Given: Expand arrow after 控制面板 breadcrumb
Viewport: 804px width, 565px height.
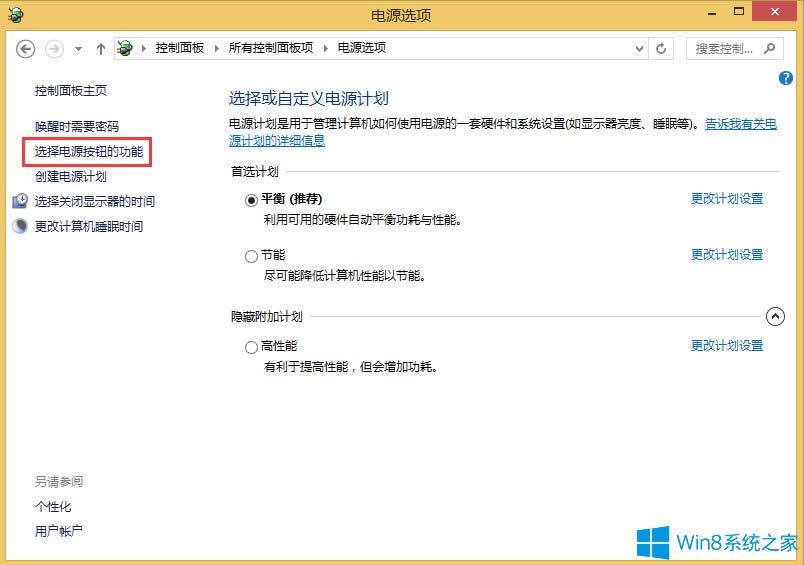Looking at the screenshot, I should pos(216,49).
